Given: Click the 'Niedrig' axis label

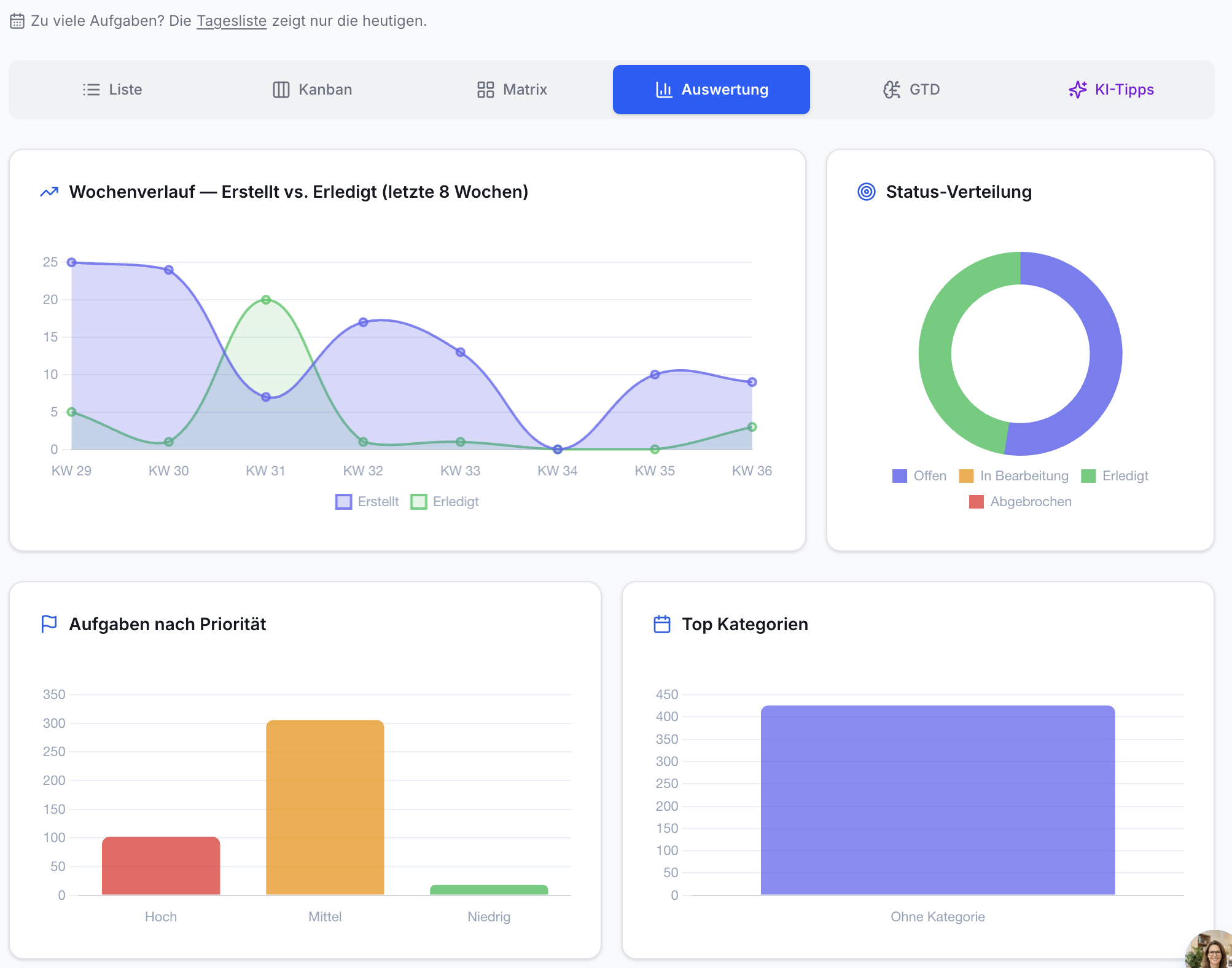Looking at the screenshot, I should tap(489, 917).
